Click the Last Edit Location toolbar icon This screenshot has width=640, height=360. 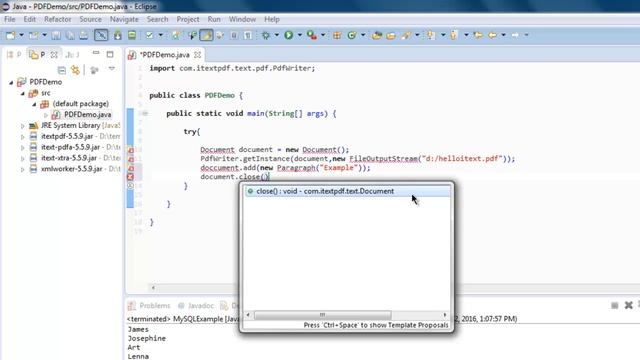click(x=478, y=36)
